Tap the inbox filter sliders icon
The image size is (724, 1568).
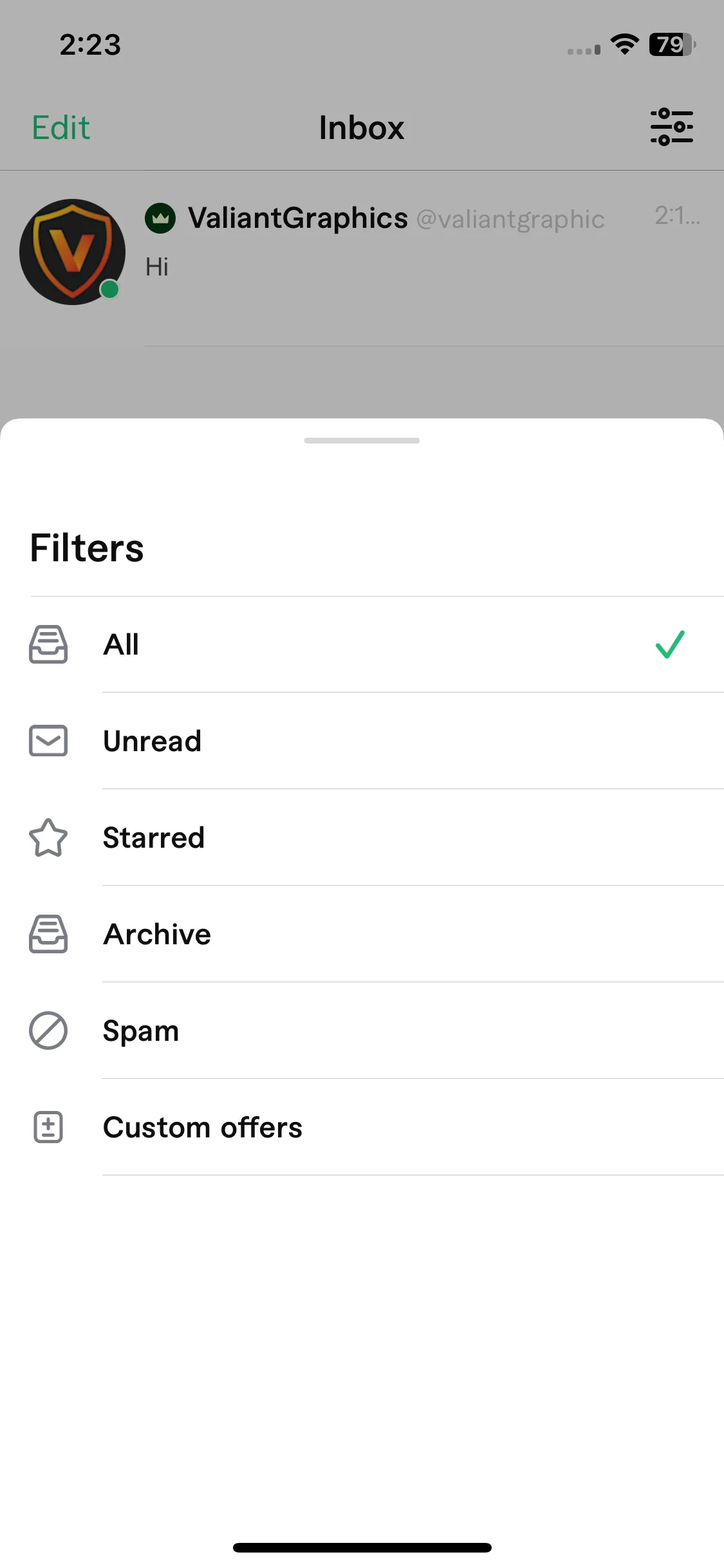click(671, 127)
